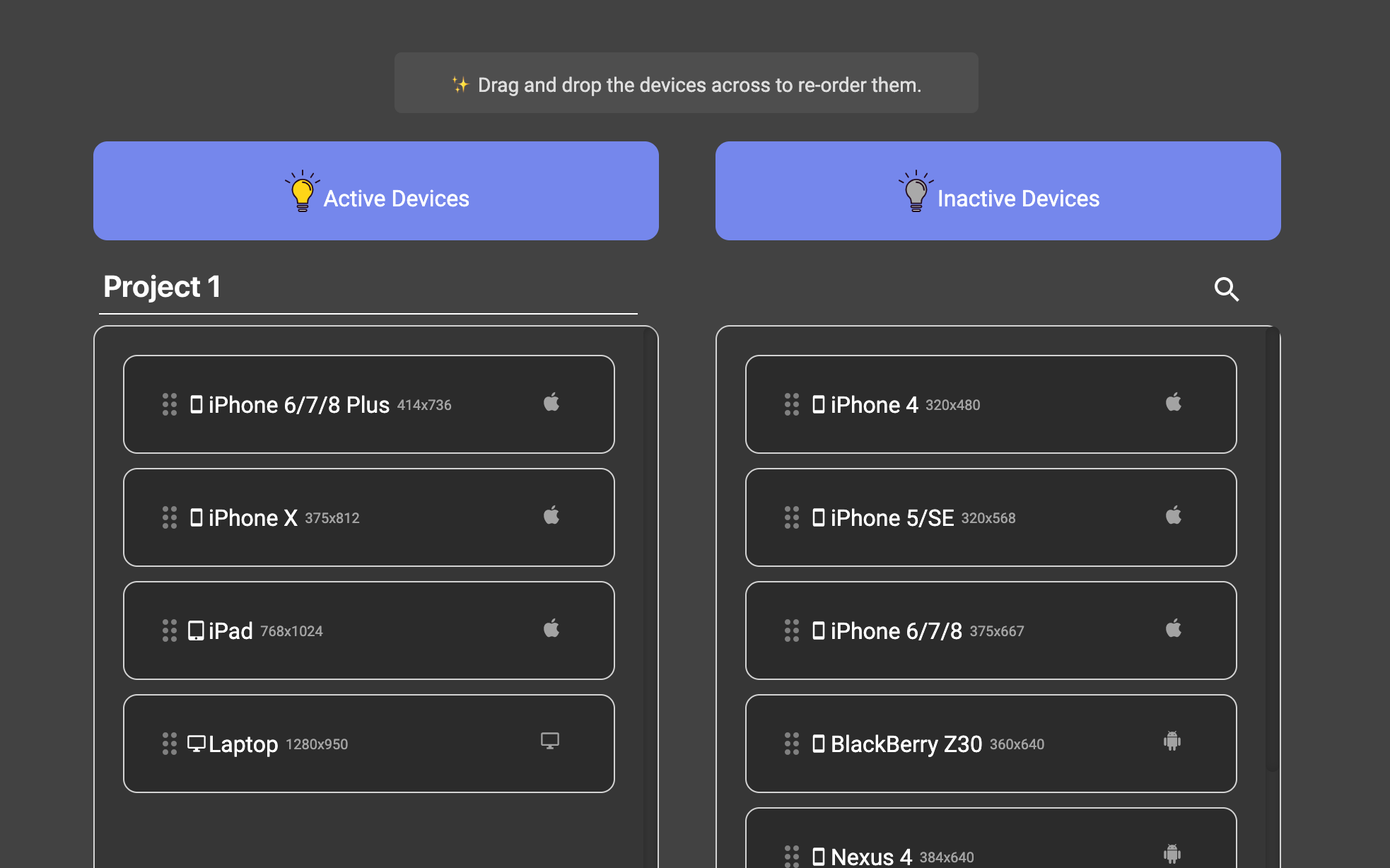Viewport: 1390px width, 868px height.
Task: Select the iPhone 4 device name
Action: coord(875,405)
